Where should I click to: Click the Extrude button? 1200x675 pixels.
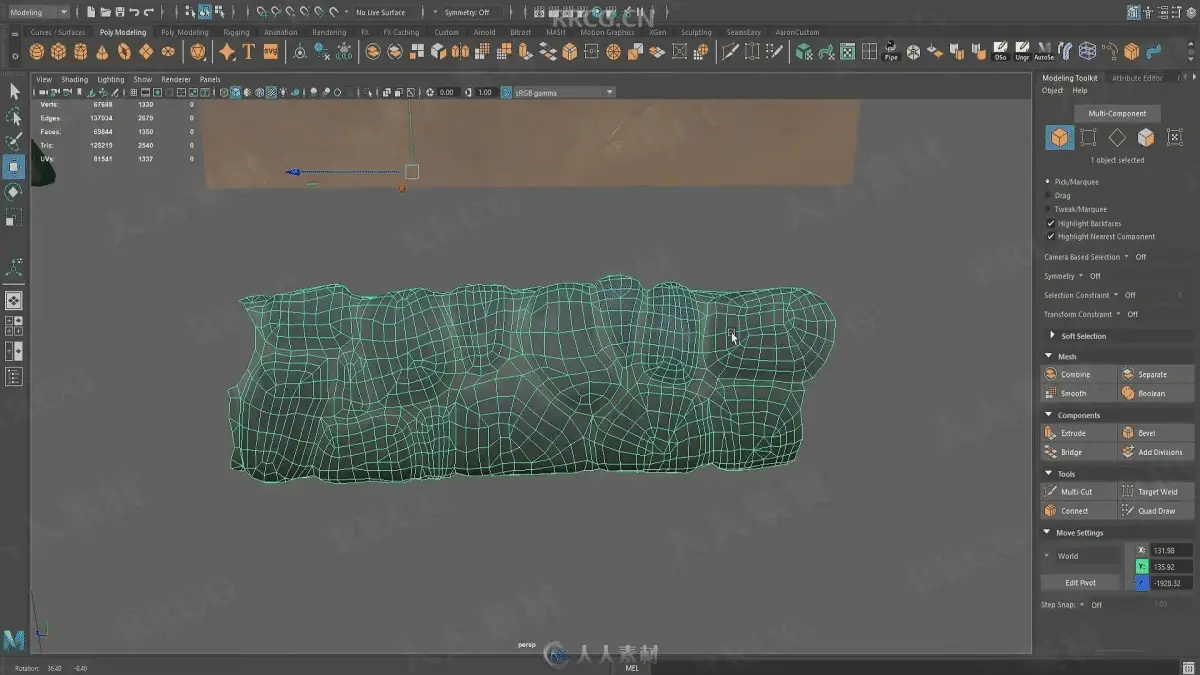(x=1073, y=434)
